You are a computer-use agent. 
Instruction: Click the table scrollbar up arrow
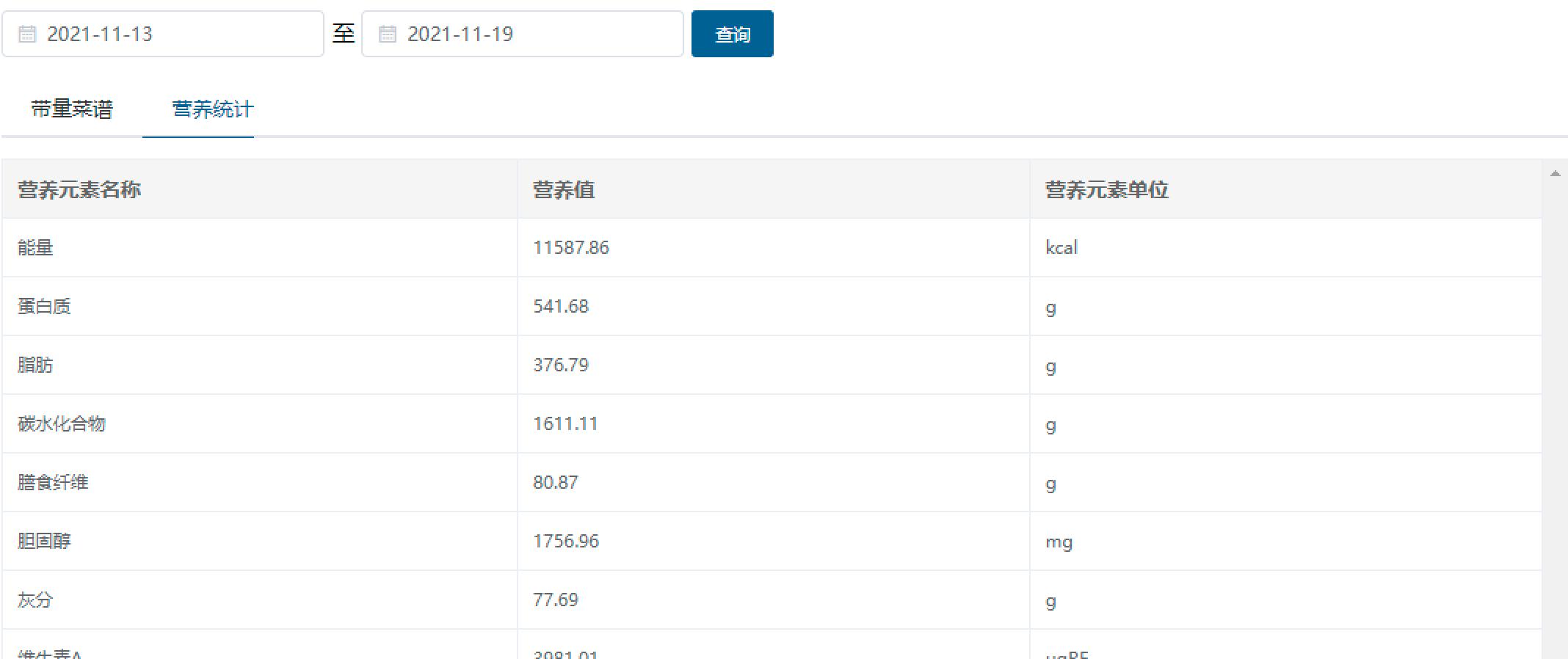[x=1555, y=174]
